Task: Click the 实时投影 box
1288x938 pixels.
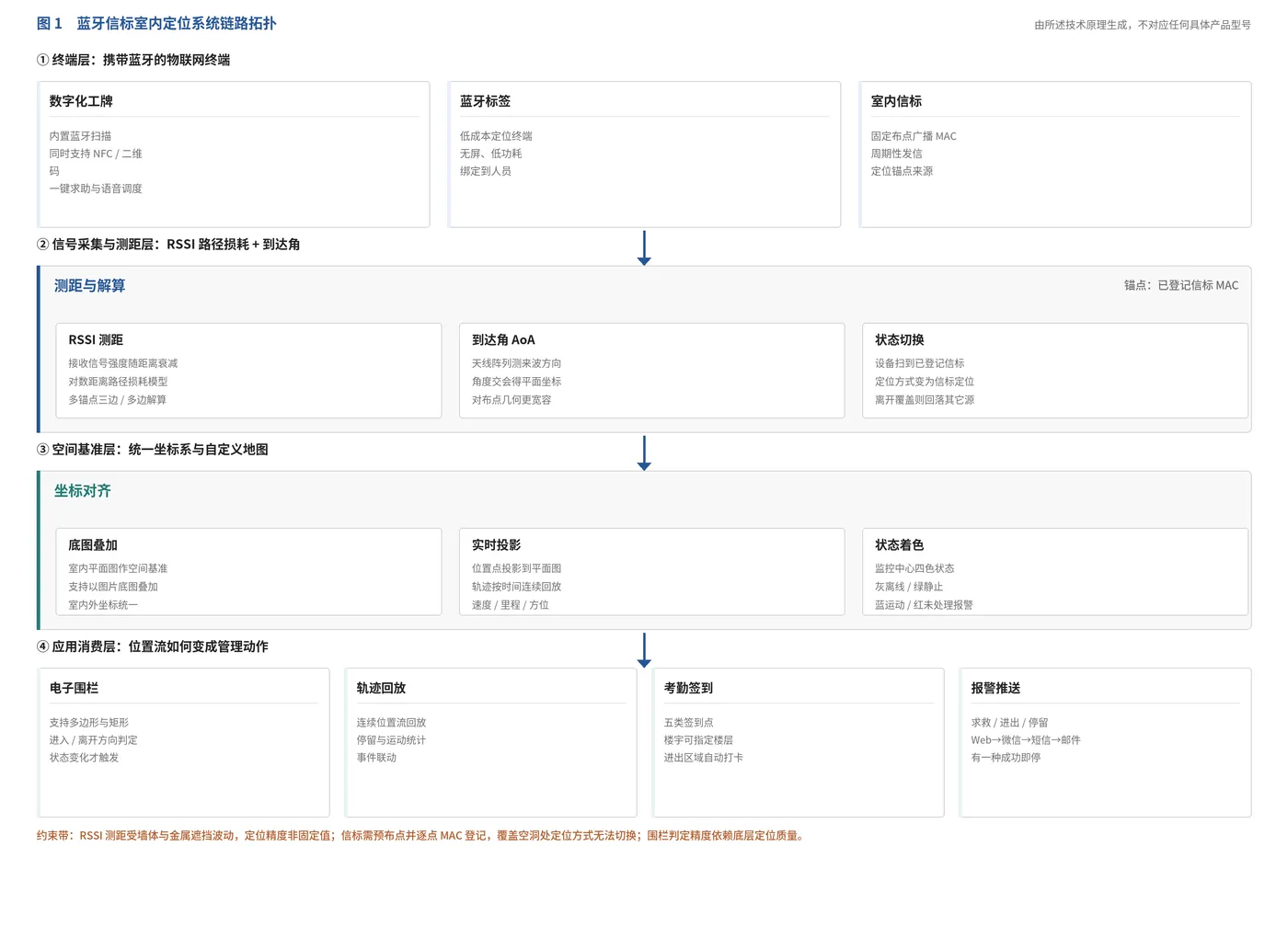Action: pyautogui.click(x=651, y=571)
